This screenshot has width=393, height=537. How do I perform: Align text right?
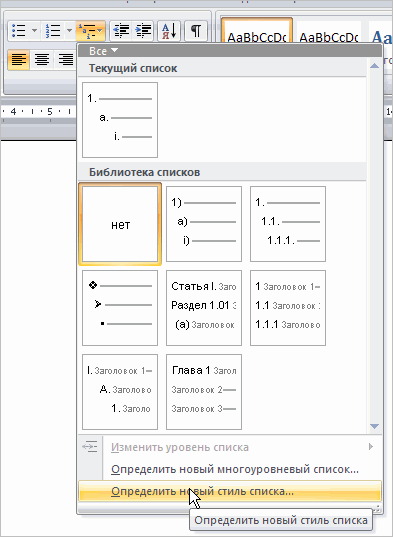click(65, 60)
